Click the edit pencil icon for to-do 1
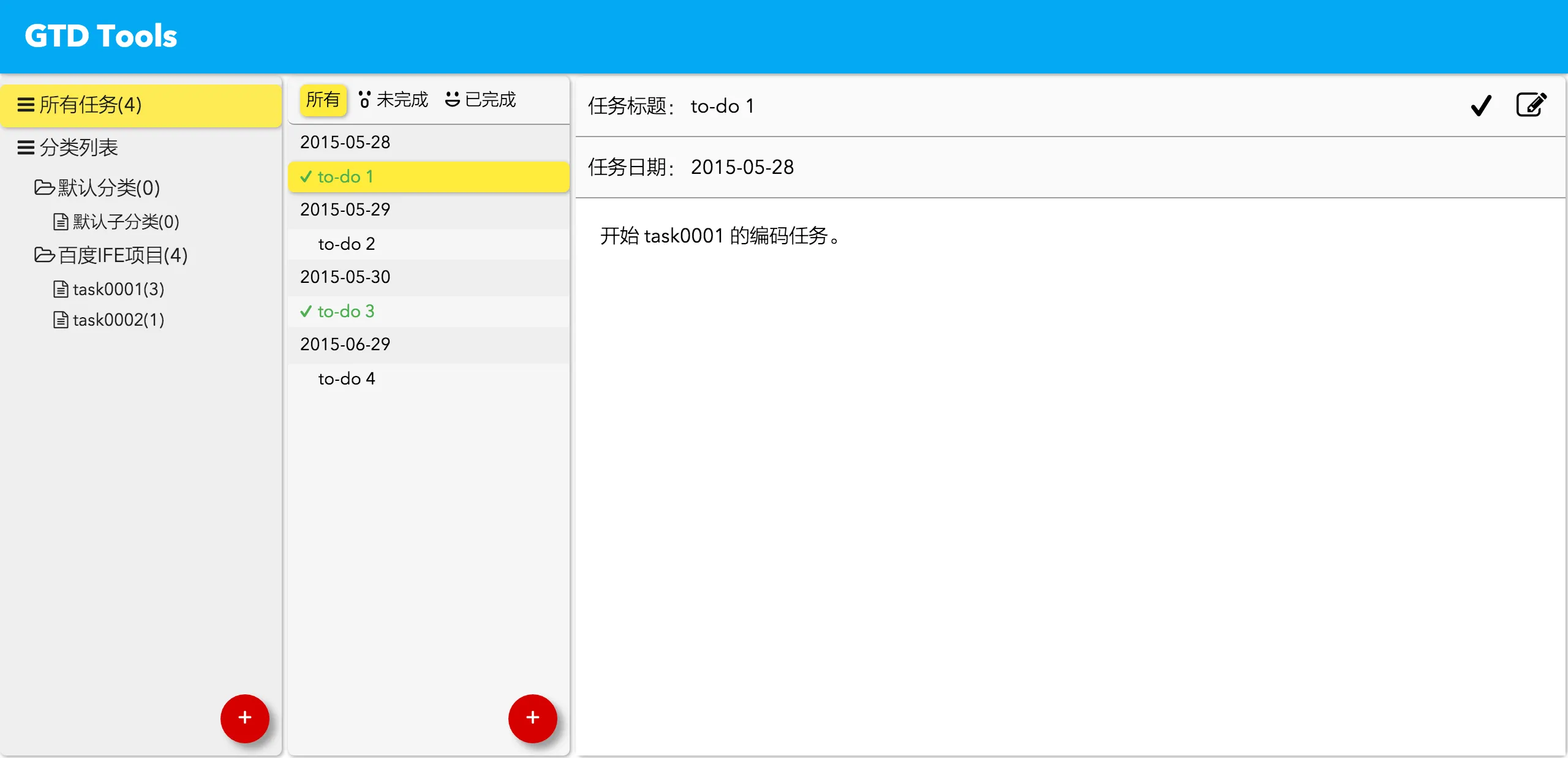 point(1531,105)
